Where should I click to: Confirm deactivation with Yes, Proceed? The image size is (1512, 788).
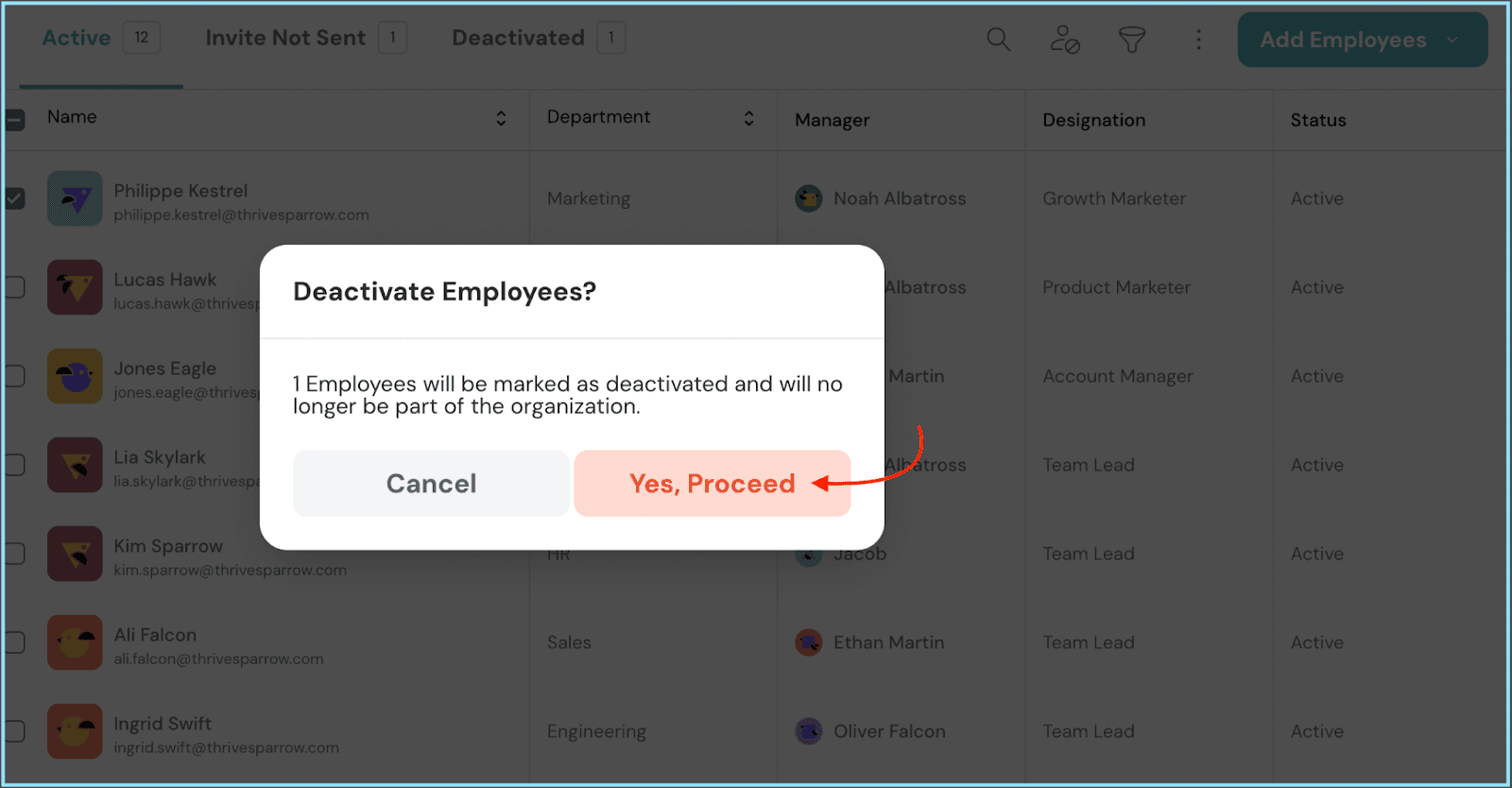pos(712,484)
